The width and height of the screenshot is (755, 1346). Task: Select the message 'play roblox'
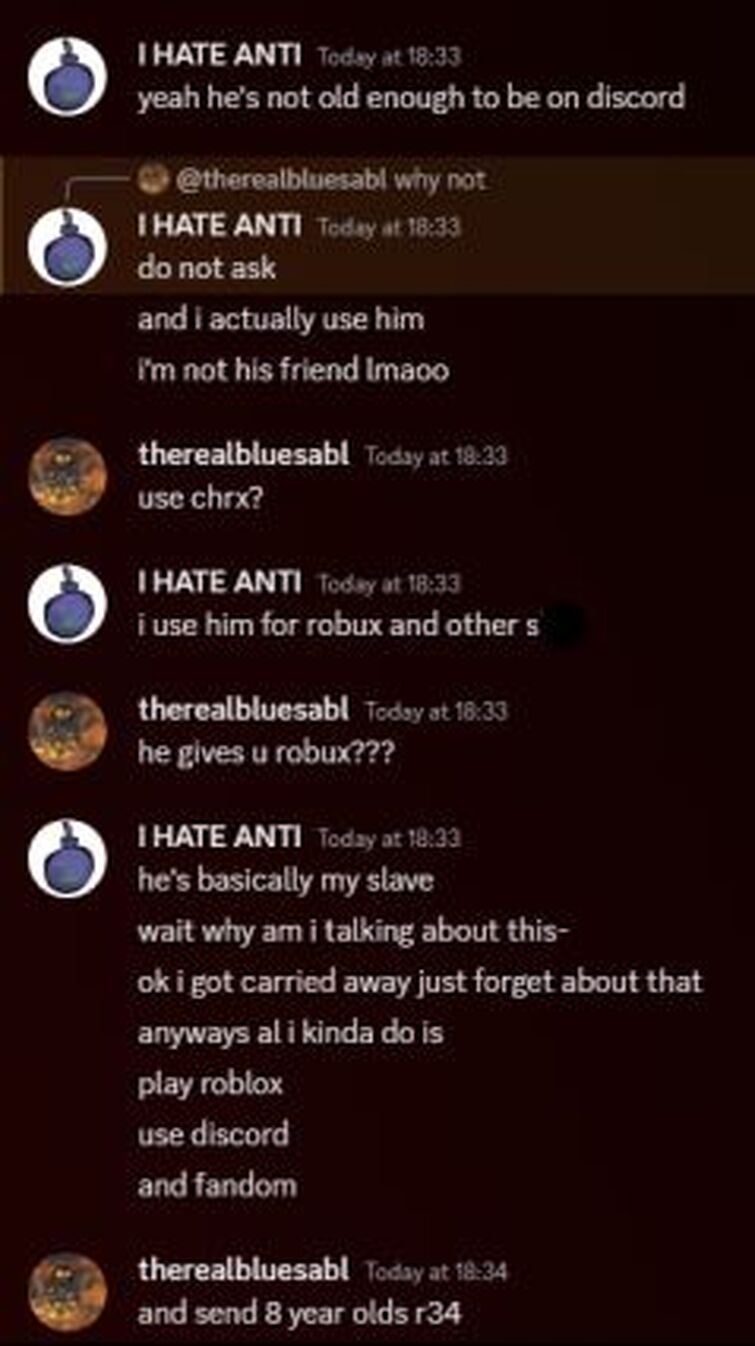click(210, 1084)
